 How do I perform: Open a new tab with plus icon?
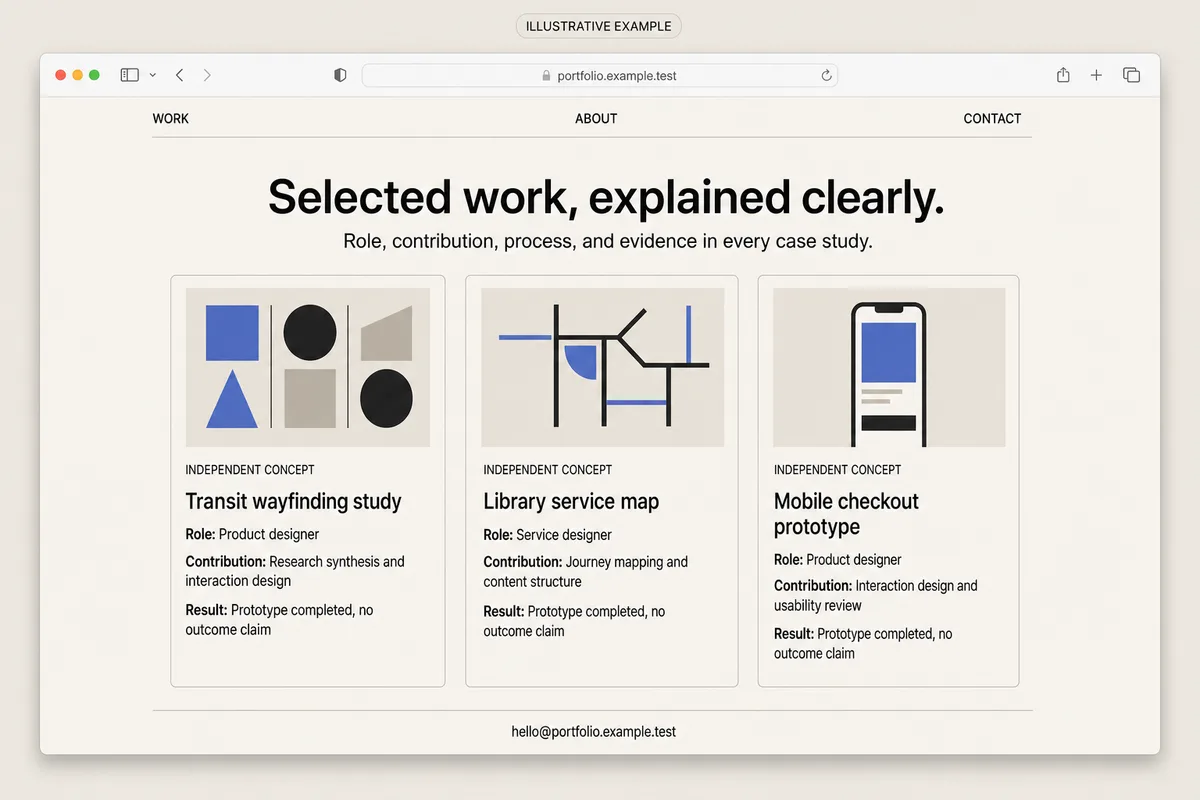(1096, 75)
